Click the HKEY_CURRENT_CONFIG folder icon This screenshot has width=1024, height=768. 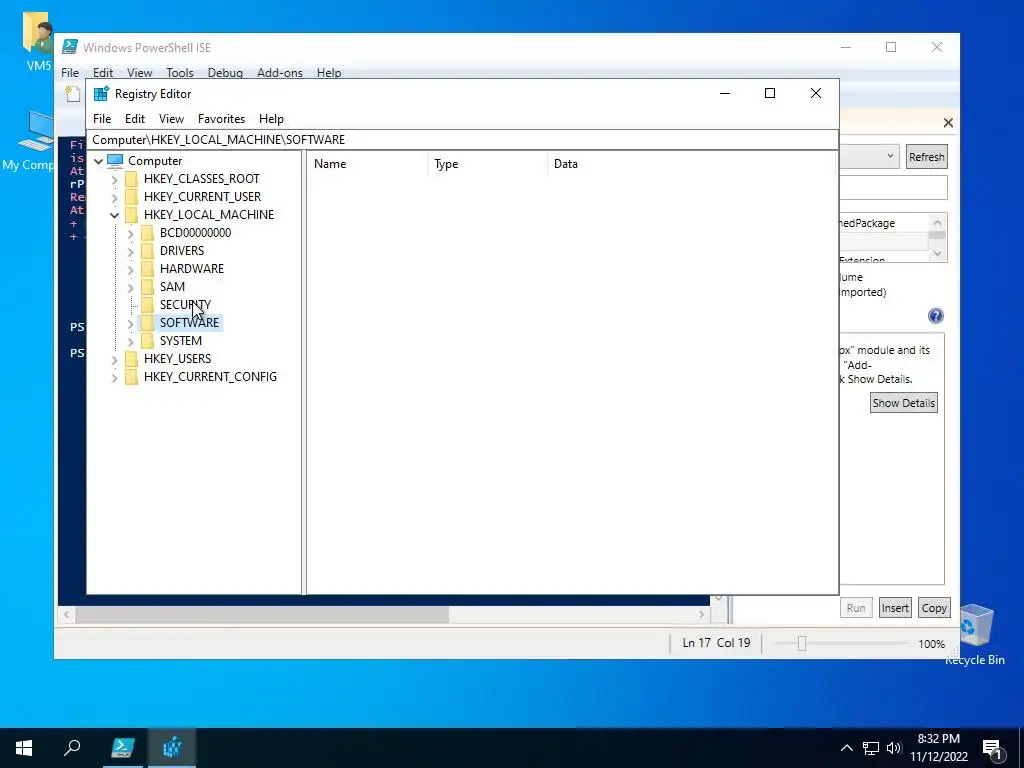pos(131,377)
